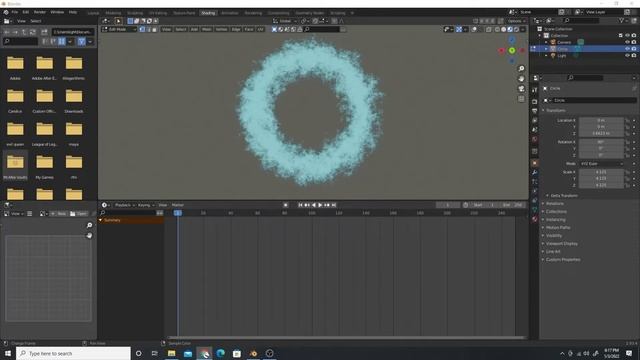Expand the Viewport Display panel
The height and width of the screenshot is (360, 640).
(x=560, y=244)
